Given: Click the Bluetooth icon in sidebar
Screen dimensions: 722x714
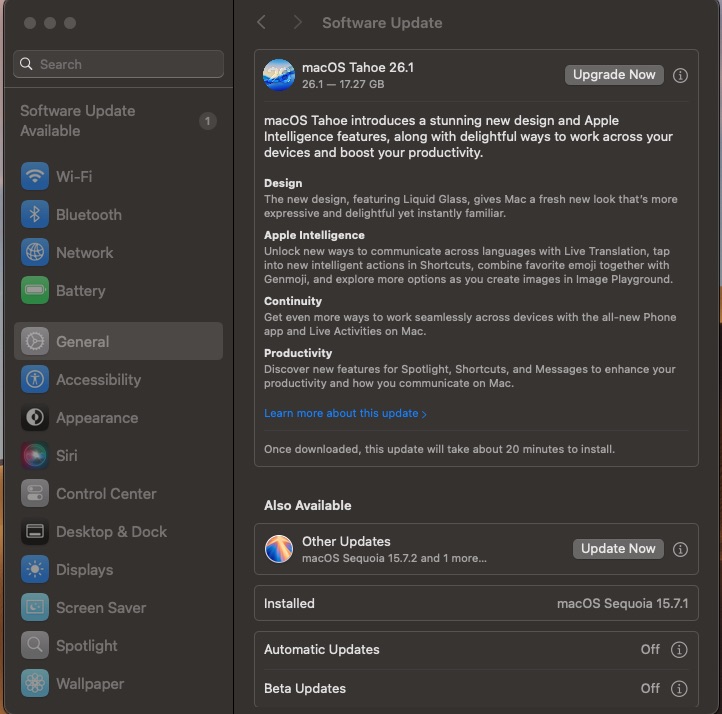Looking at the screenshot, I should tap(35, 215).
